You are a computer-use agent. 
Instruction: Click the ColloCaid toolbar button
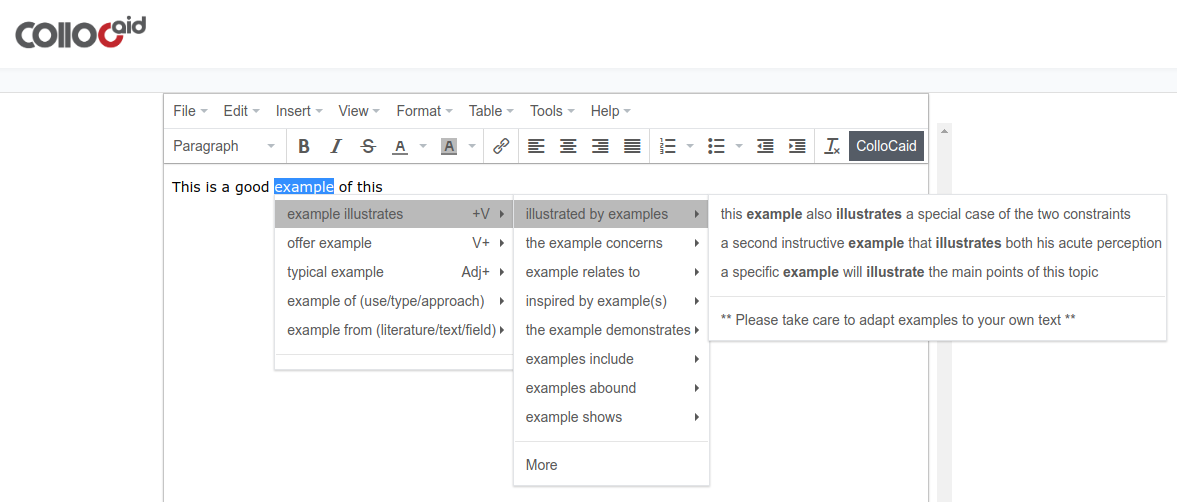[886, 146]
